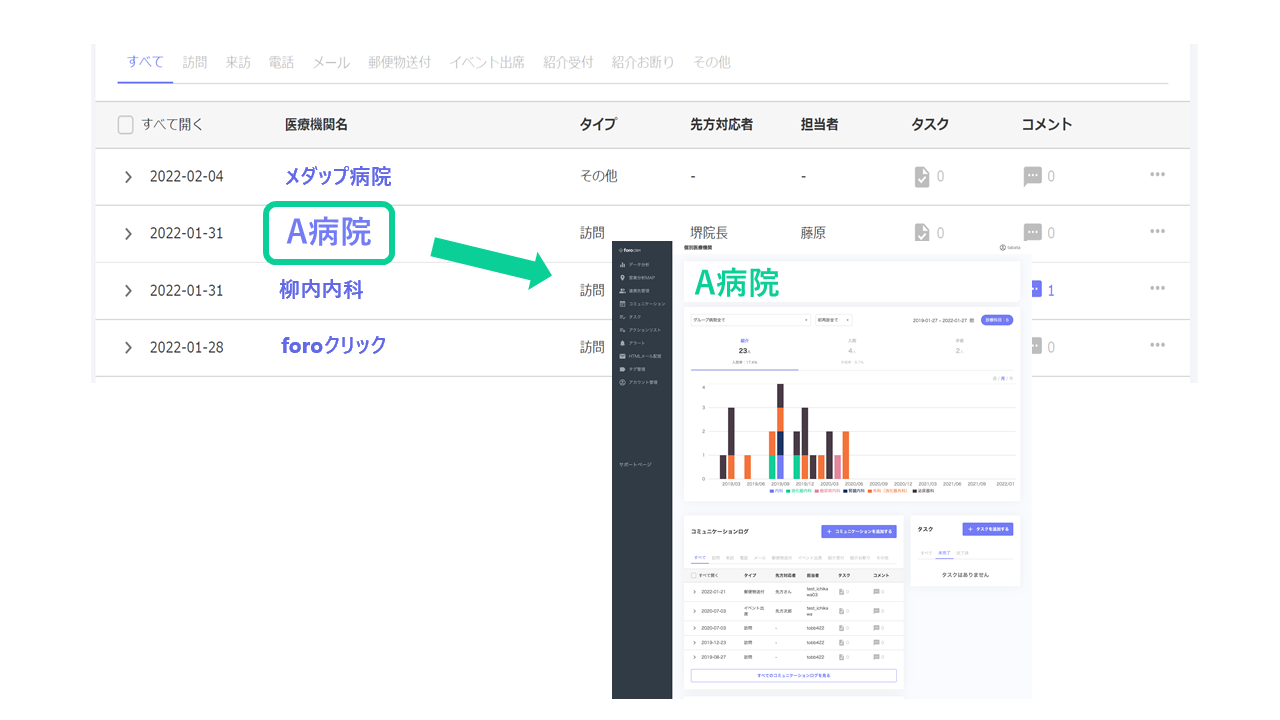The image size is (1280, 720).
Task: Open more options for foroクリック row
Action: coord(1157,346)
